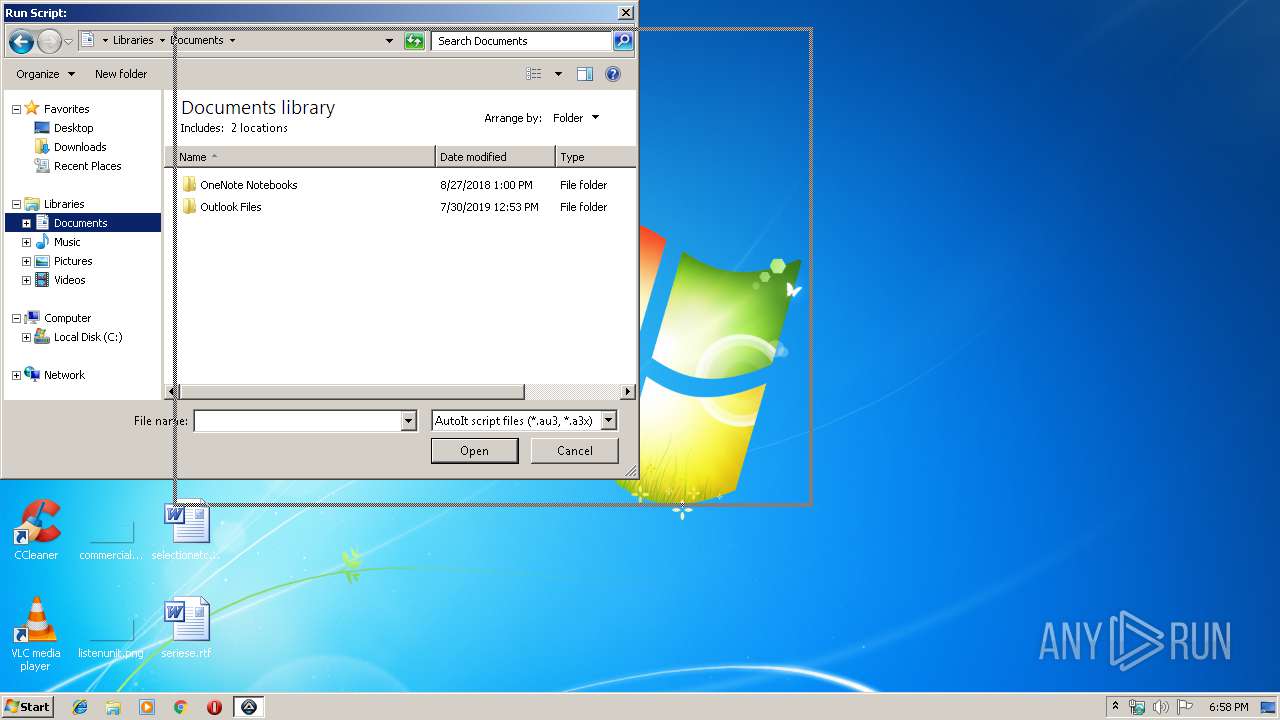Expand the Local Disk (C:) node
The width and height of the screenshot is (1280, 720).
coord(26,337)
